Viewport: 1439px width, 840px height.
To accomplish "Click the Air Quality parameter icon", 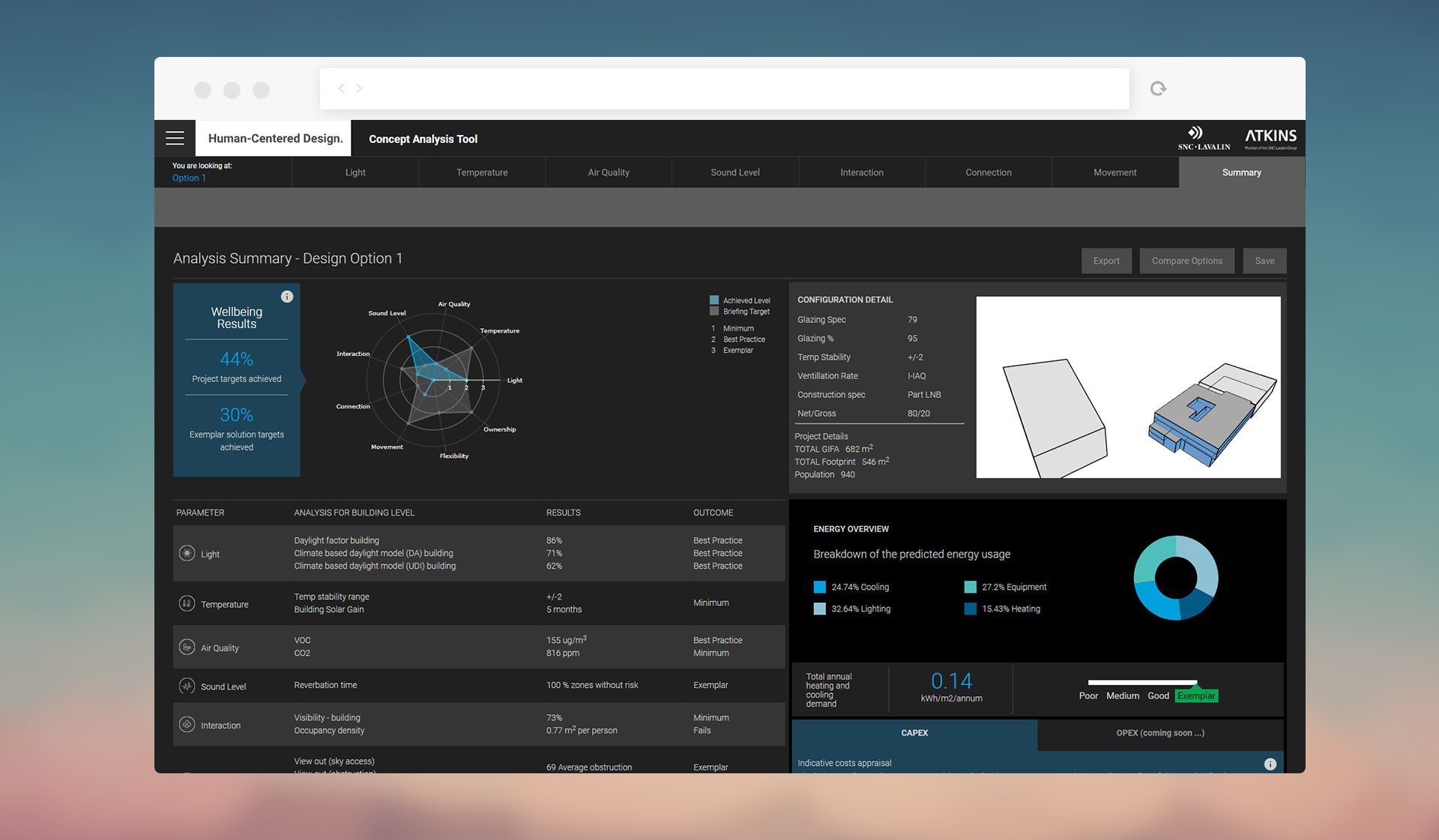I will click(187, 647).
